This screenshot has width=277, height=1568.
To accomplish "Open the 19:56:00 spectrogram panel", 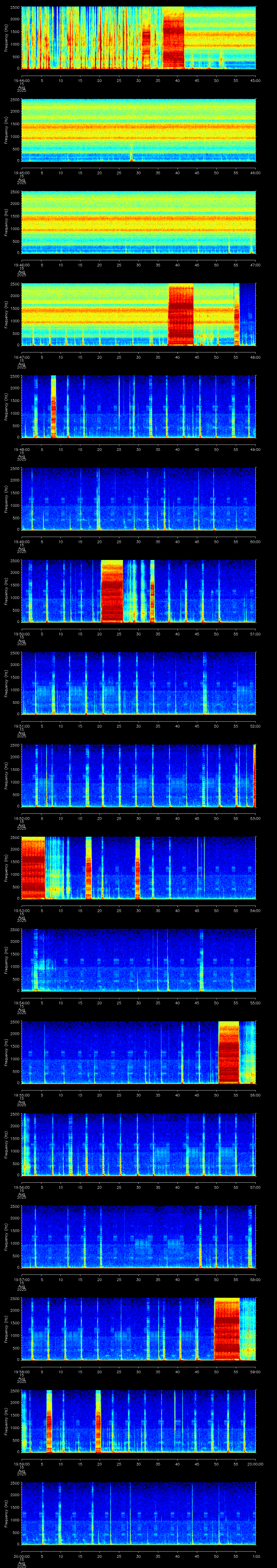I will coord(139,1144).
